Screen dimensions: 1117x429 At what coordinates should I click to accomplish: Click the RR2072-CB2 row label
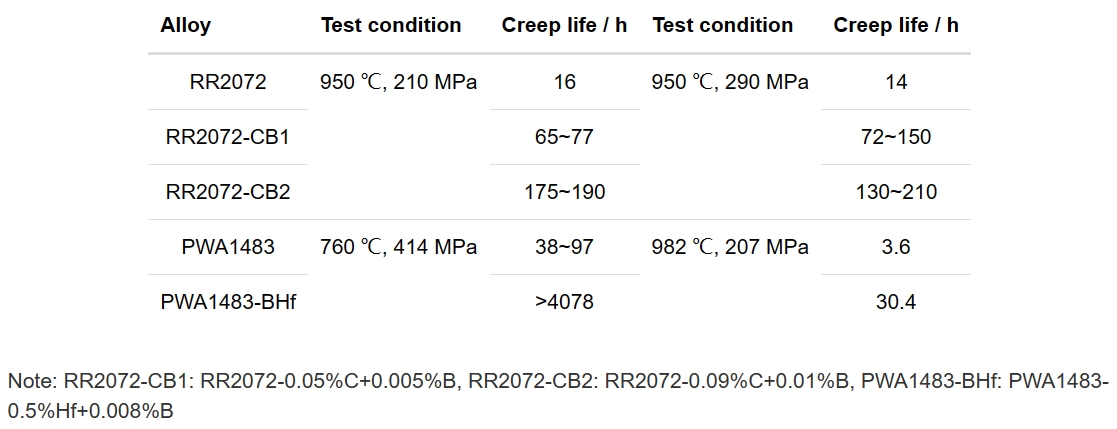(228, 192)
